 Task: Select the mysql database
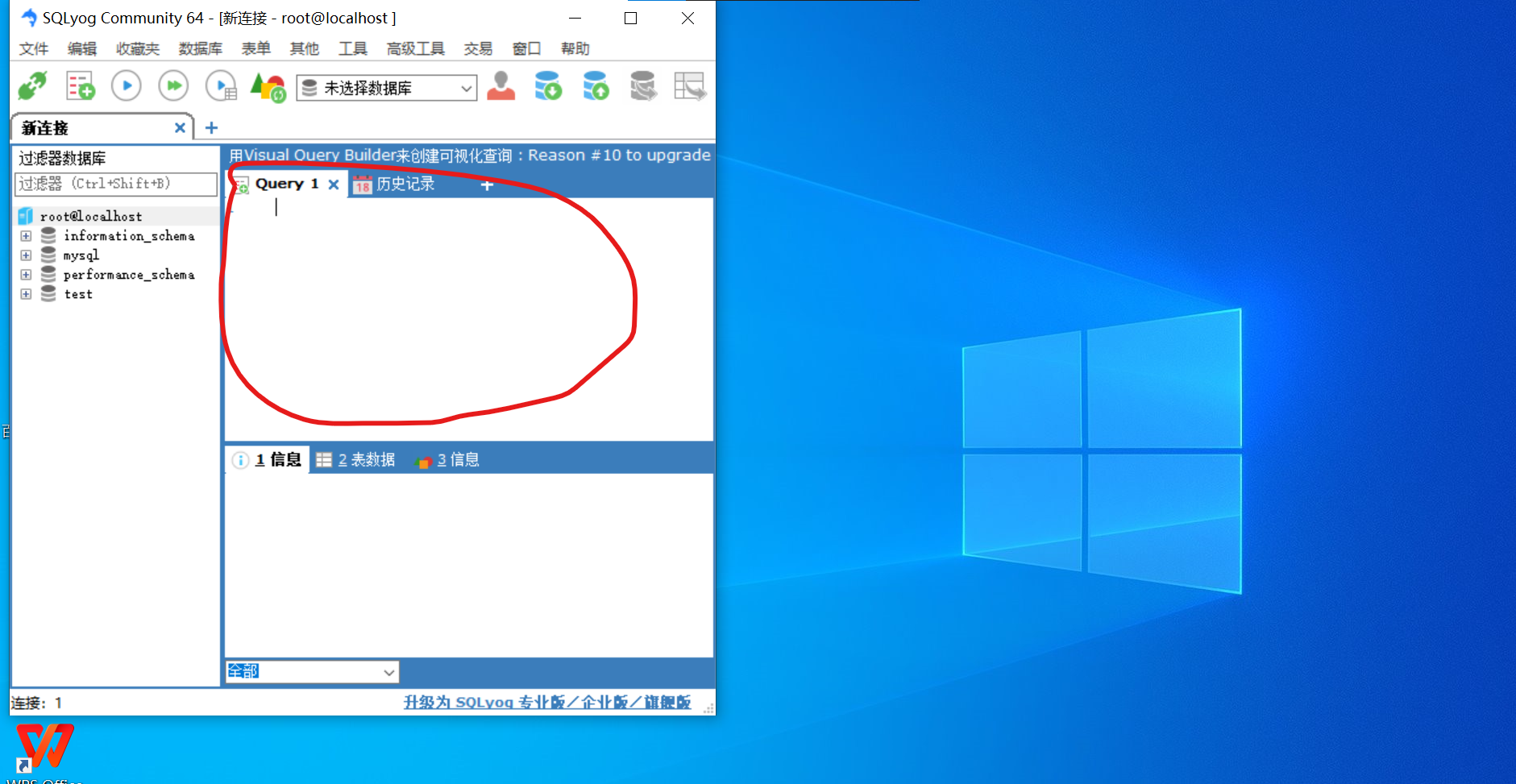[81, 255]
